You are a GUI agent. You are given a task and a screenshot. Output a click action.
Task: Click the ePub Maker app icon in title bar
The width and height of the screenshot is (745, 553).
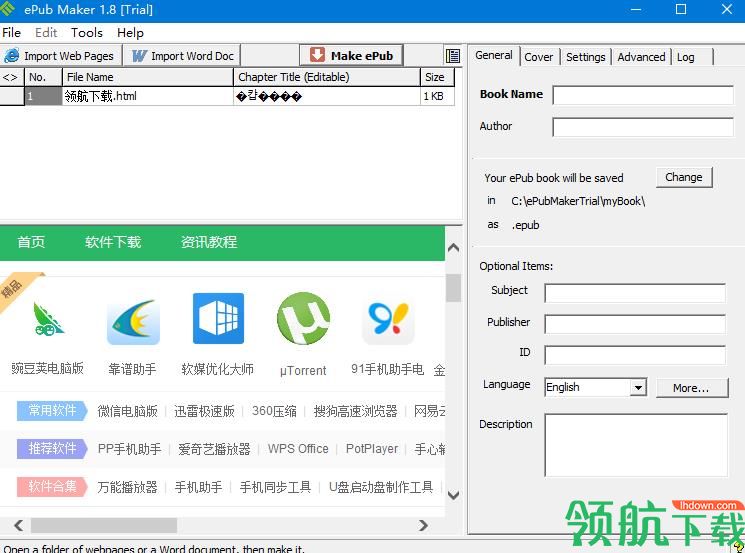8,8
